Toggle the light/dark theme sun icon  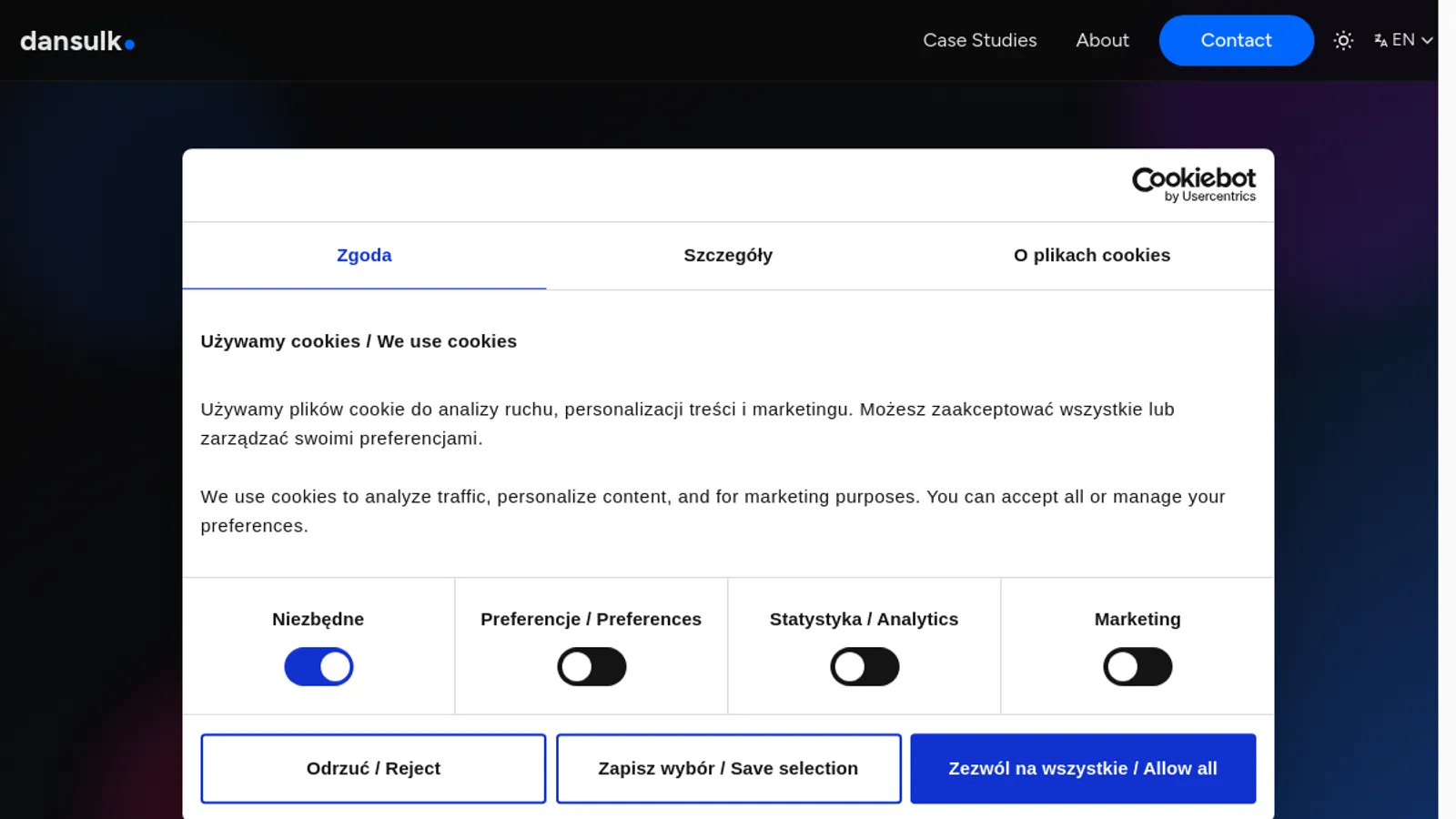pyautogui.click(x=1343, y=40)
